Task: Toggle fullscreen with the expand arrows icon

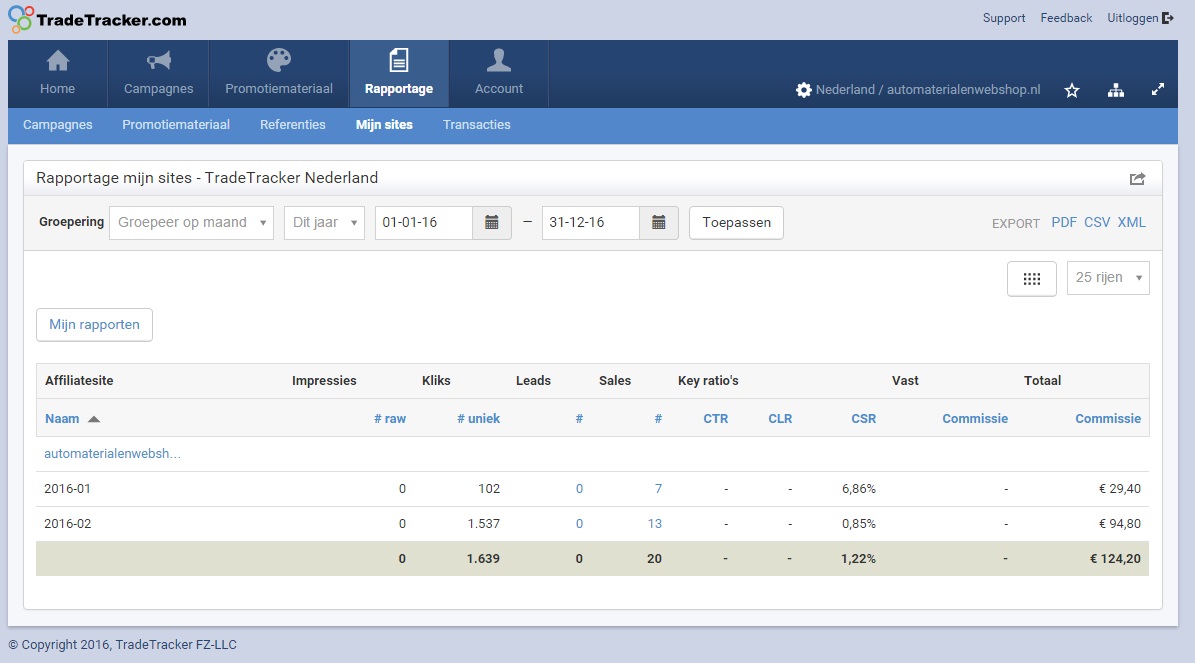Action: click(x=1158, y=90)
